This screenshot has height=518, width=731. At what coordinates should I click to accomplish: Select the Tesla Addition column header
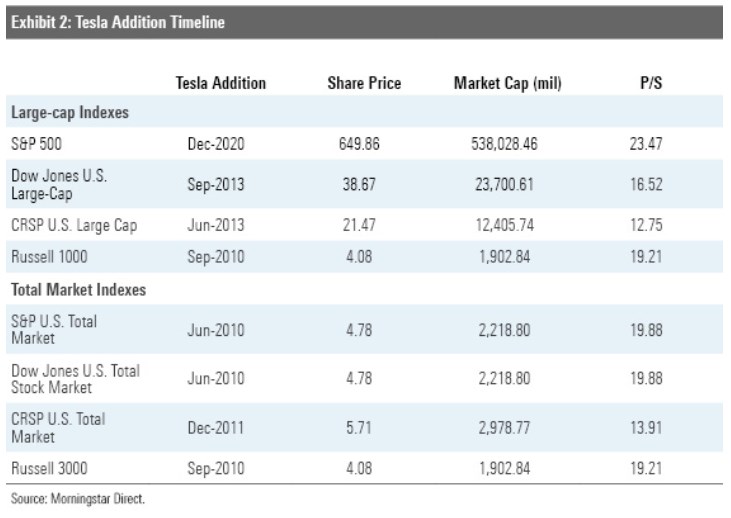221,85
